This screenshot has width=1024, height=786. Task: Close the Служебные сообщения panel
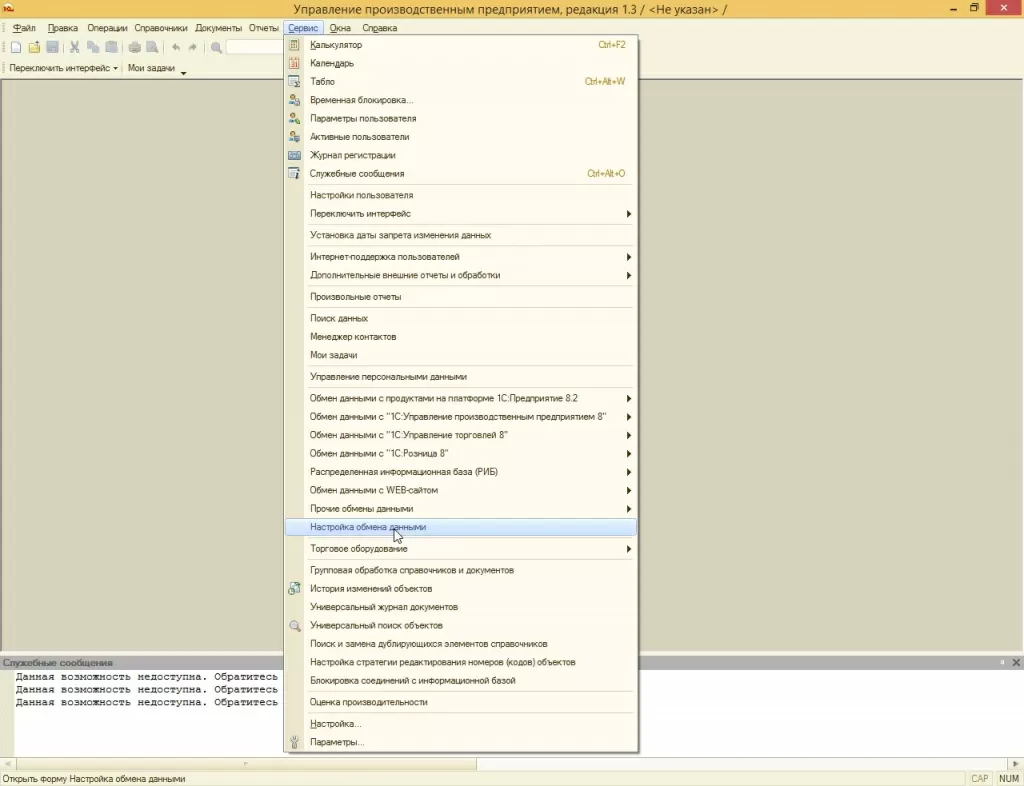point(1016,663)
